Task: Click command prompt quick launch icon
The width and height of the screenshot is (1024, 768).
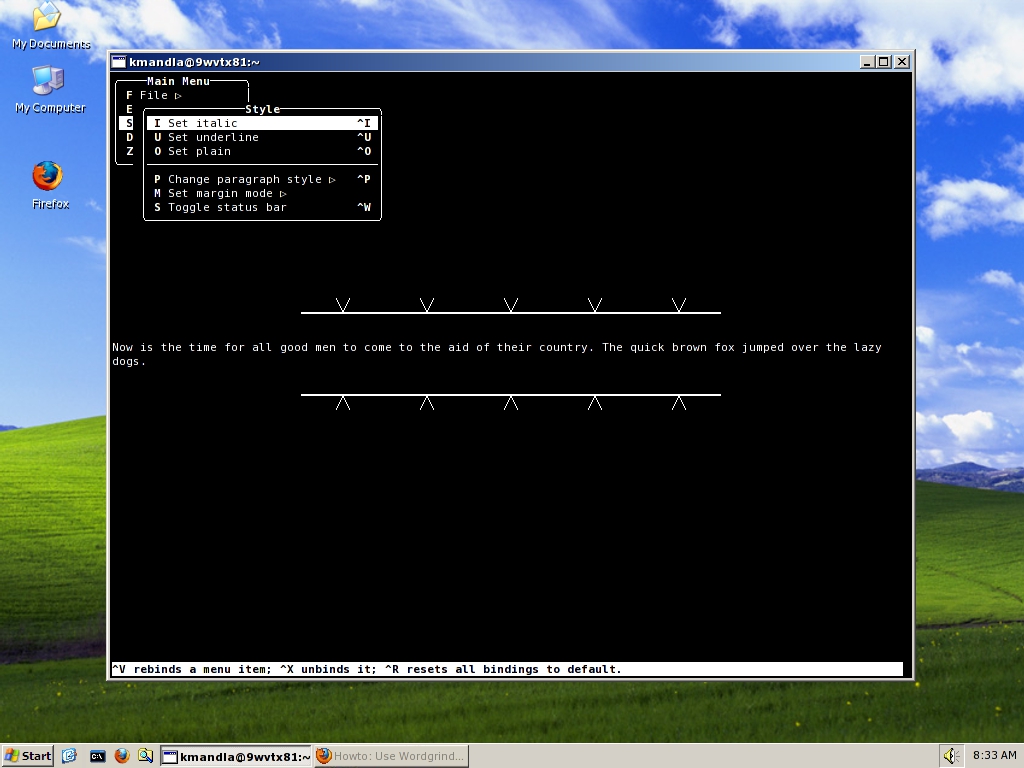Action: [x=97, y=756]
